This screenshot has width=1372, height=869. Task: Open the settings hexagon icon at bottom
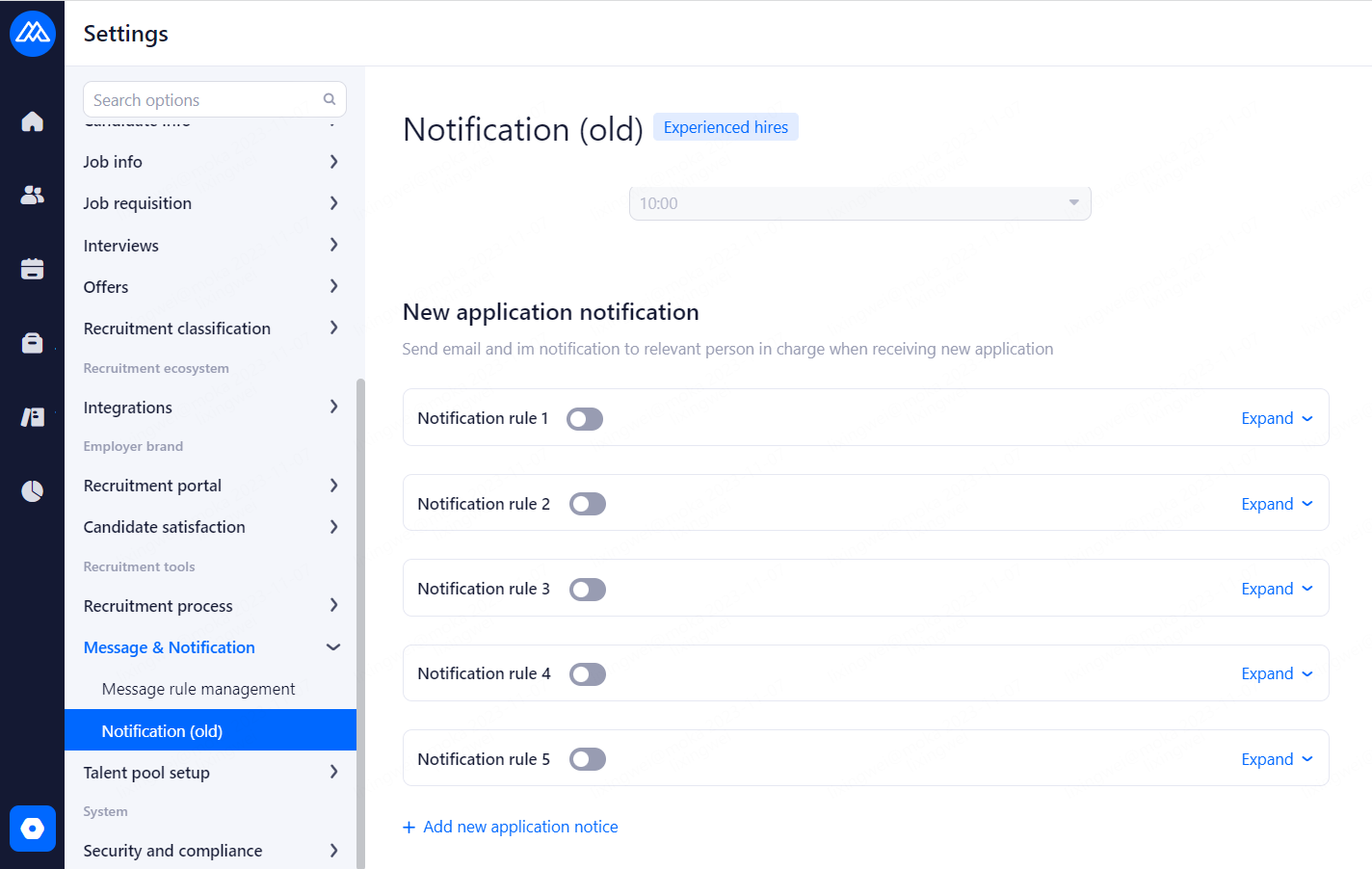point(32,829)
